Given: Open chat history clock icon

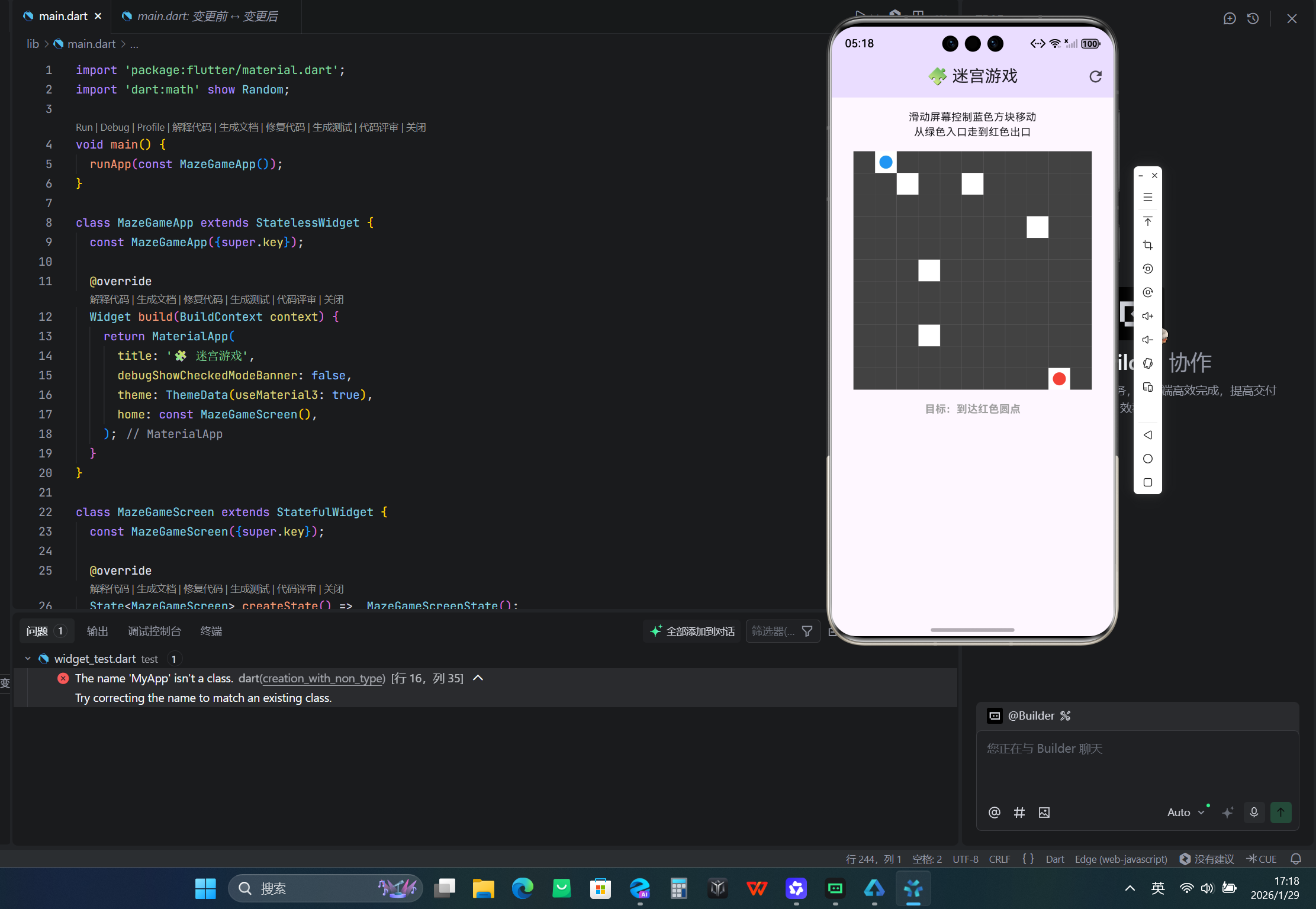Looking at the screenshot, I should tap(1253, 18).
